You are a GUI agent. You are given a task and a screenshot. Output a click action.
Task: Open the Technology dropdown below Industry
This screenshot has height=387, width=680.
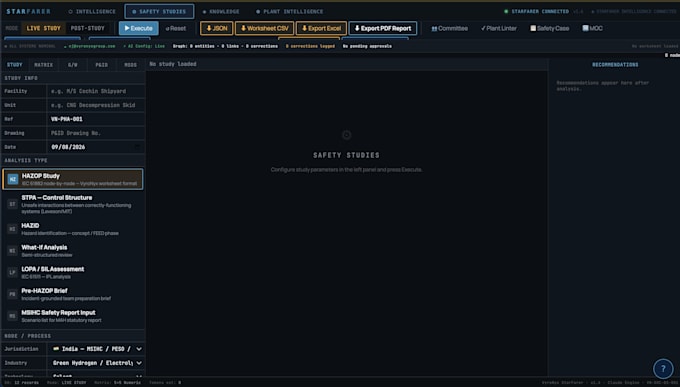96,375
